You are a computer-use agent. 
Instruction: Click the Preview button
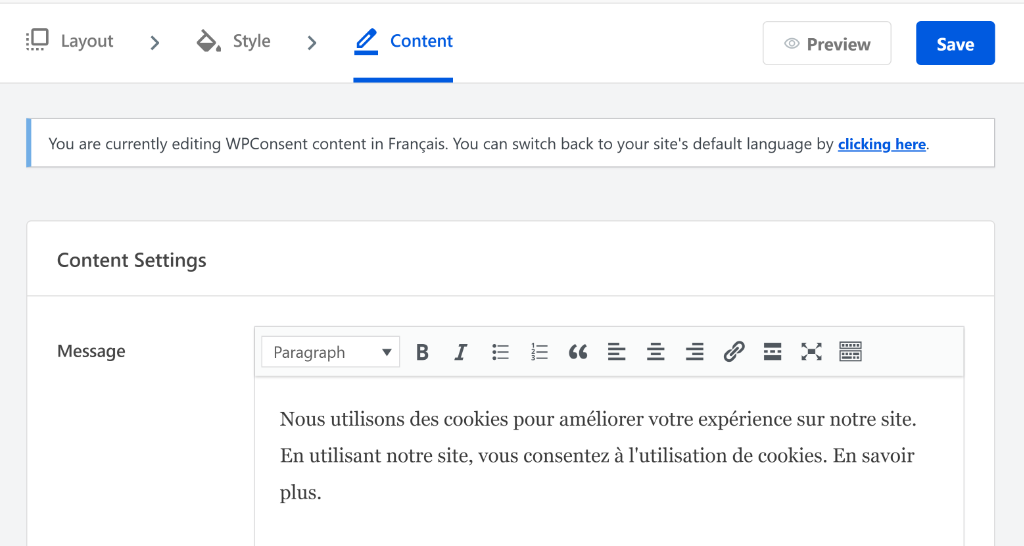(x=827, y=44)
